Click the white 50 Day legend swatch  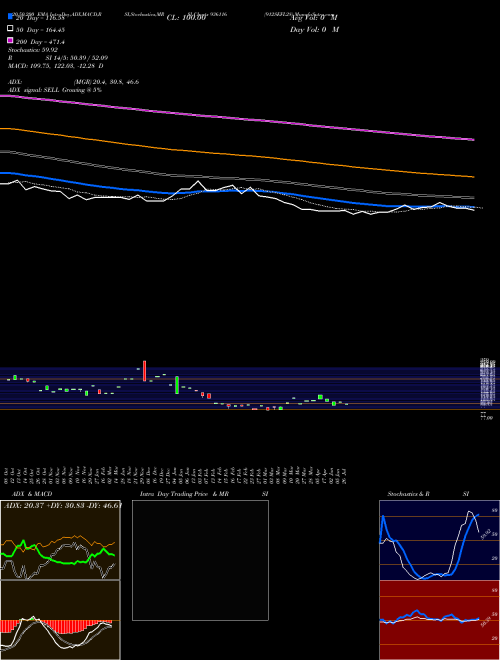point(11,29)
